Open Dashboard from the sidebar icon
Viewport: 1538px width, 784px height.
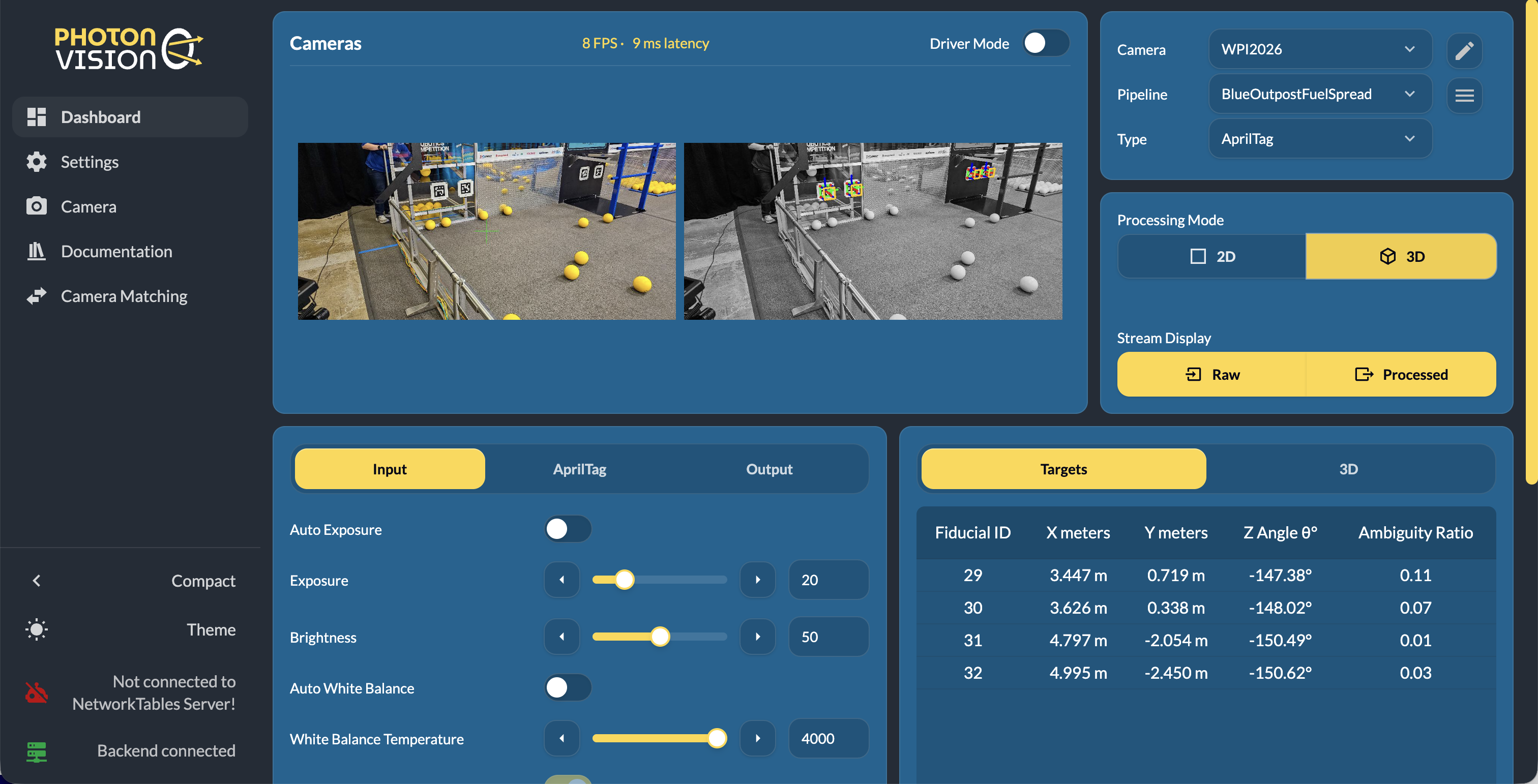37,117
